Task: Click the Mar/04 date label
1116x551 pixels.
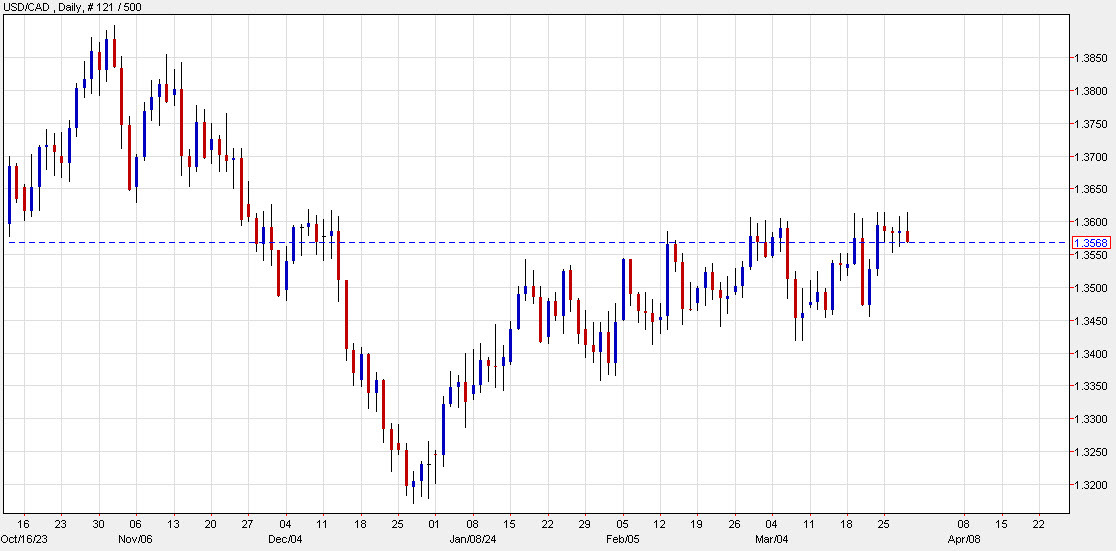Action: pyautogui.click(x=774, y=539)
